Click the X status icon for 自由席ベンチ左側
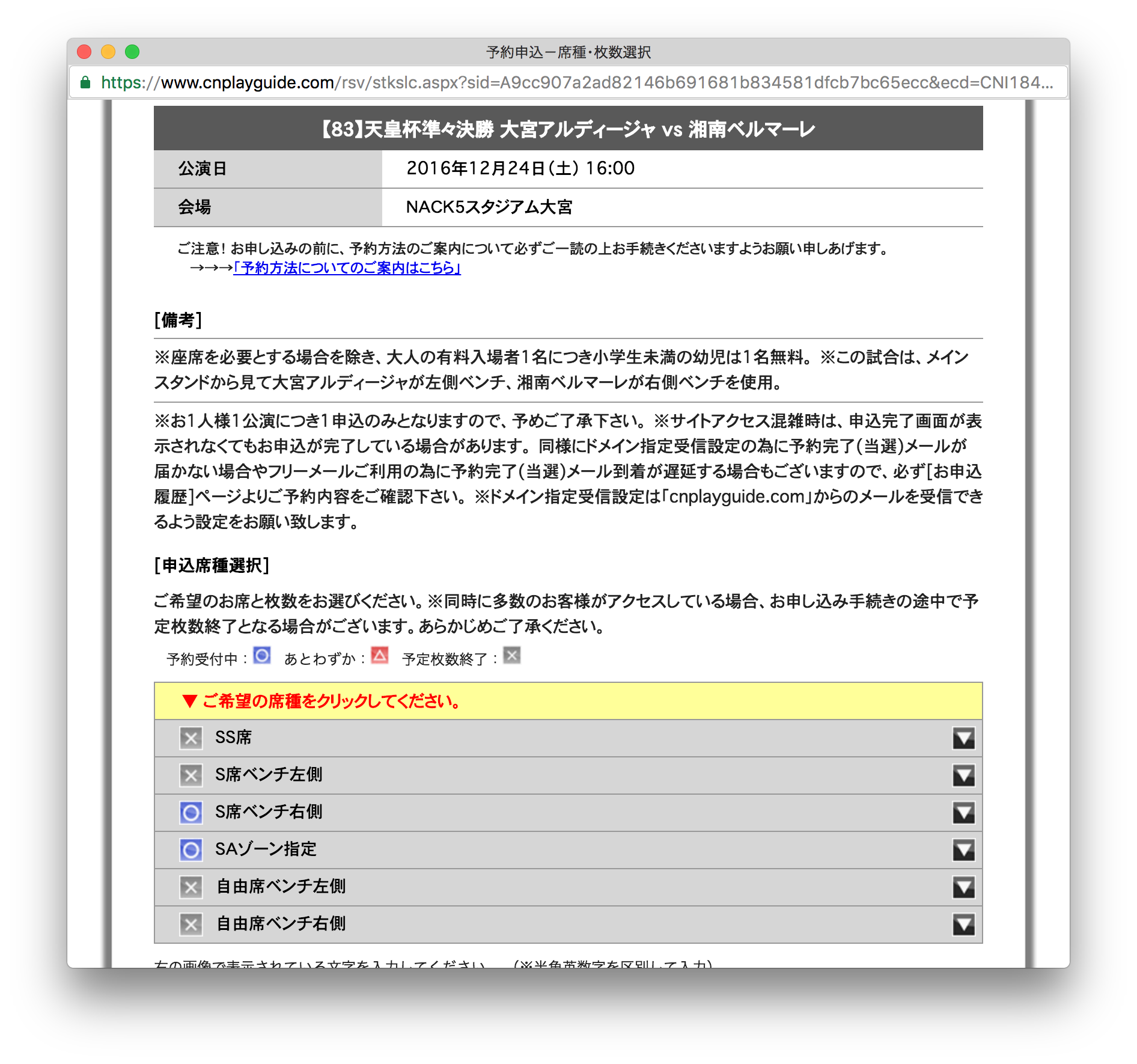The height and width of the screenshot is (1064, 1137). point(191,887)
